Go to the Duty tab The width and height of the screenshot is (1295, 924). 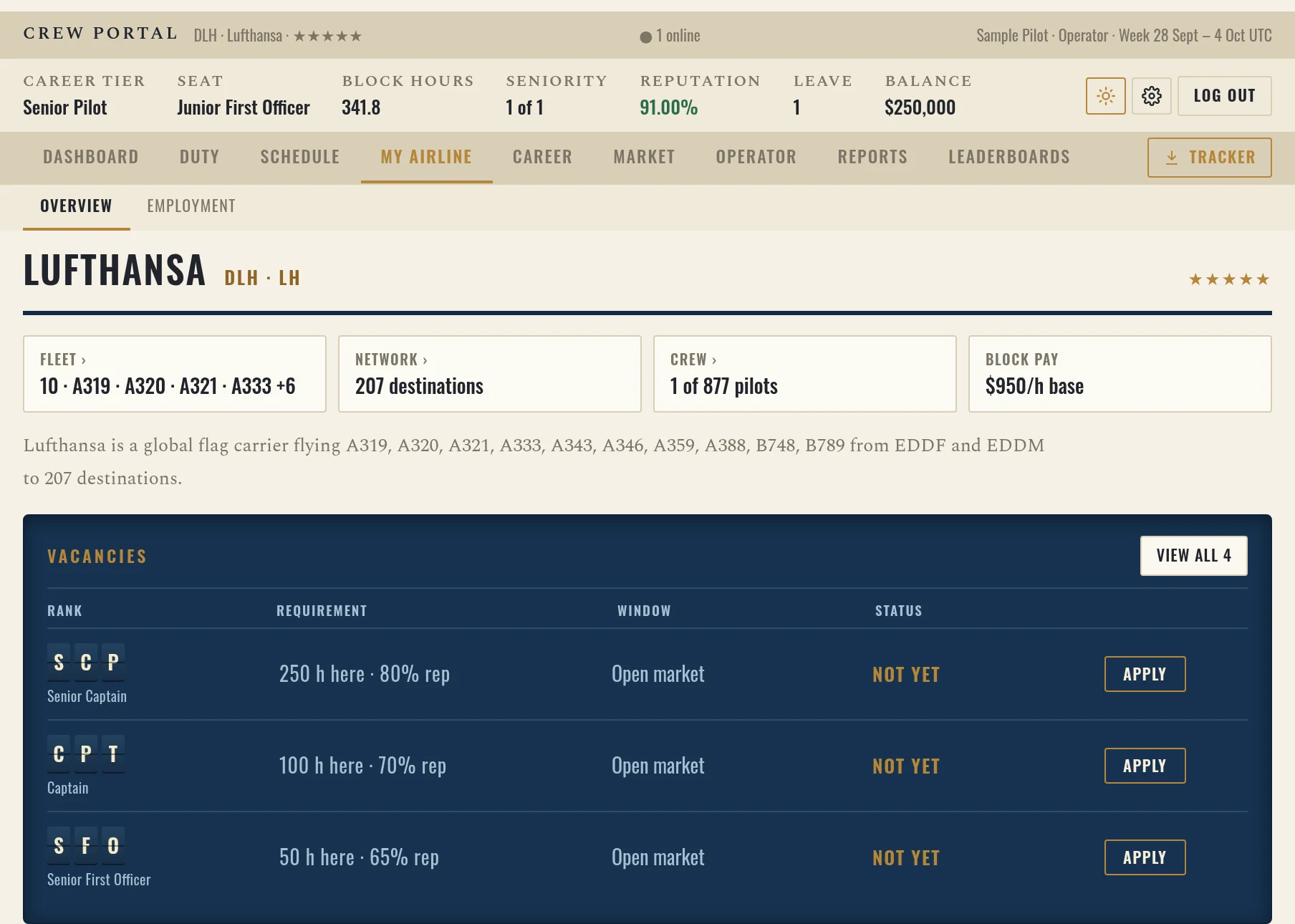tap(200, 157)
